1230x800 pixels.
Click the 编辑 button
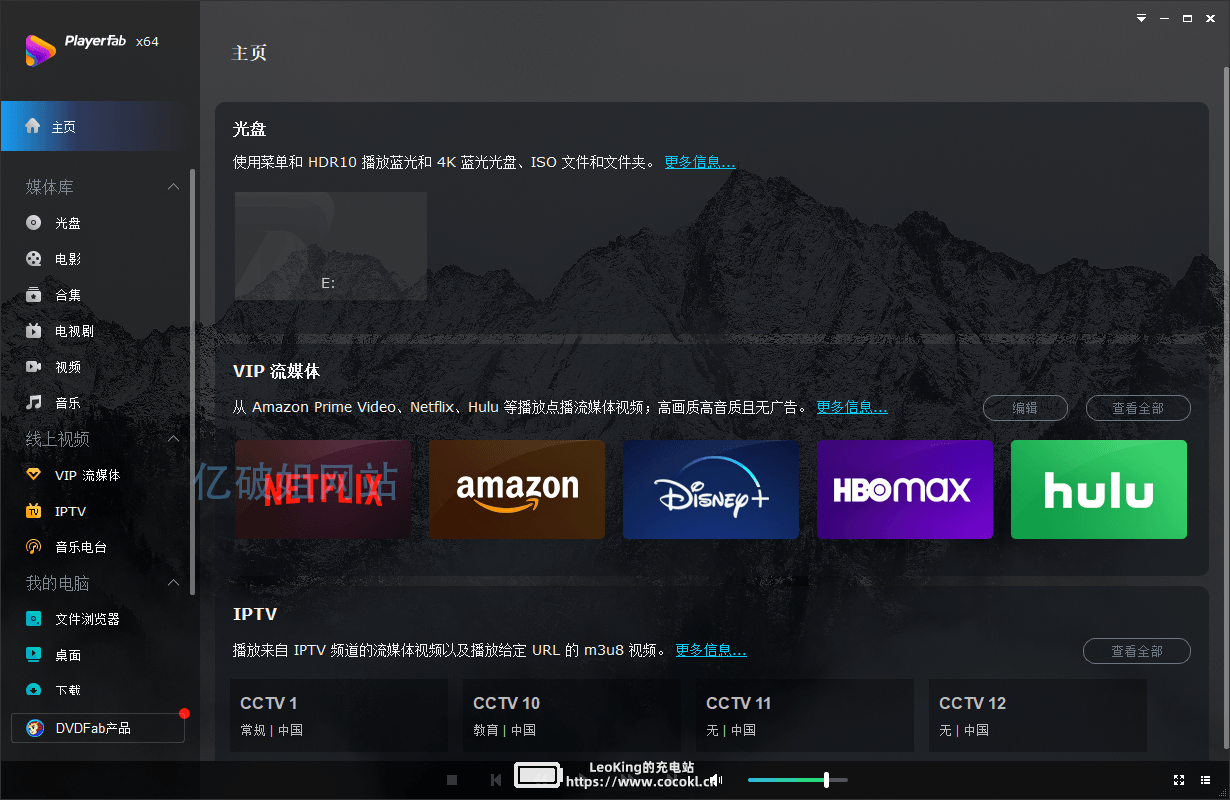pos(1025,408)
